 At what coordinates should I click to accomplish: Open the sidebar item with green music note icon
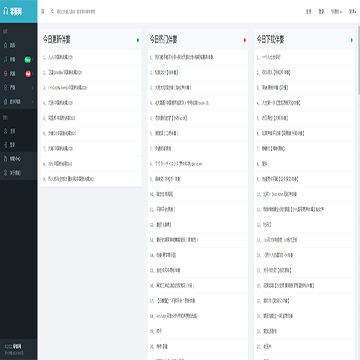(x=19, y=59)
